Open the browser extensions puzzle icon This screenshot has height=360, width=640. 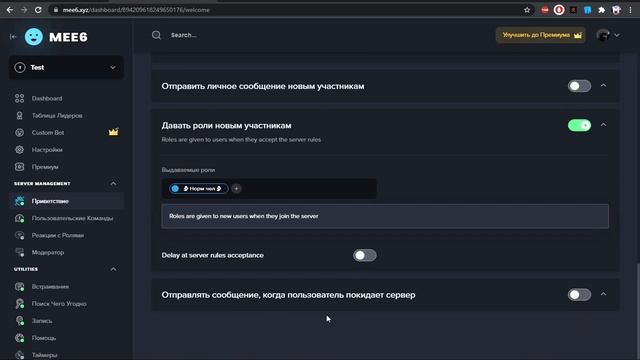coord(602,10)
